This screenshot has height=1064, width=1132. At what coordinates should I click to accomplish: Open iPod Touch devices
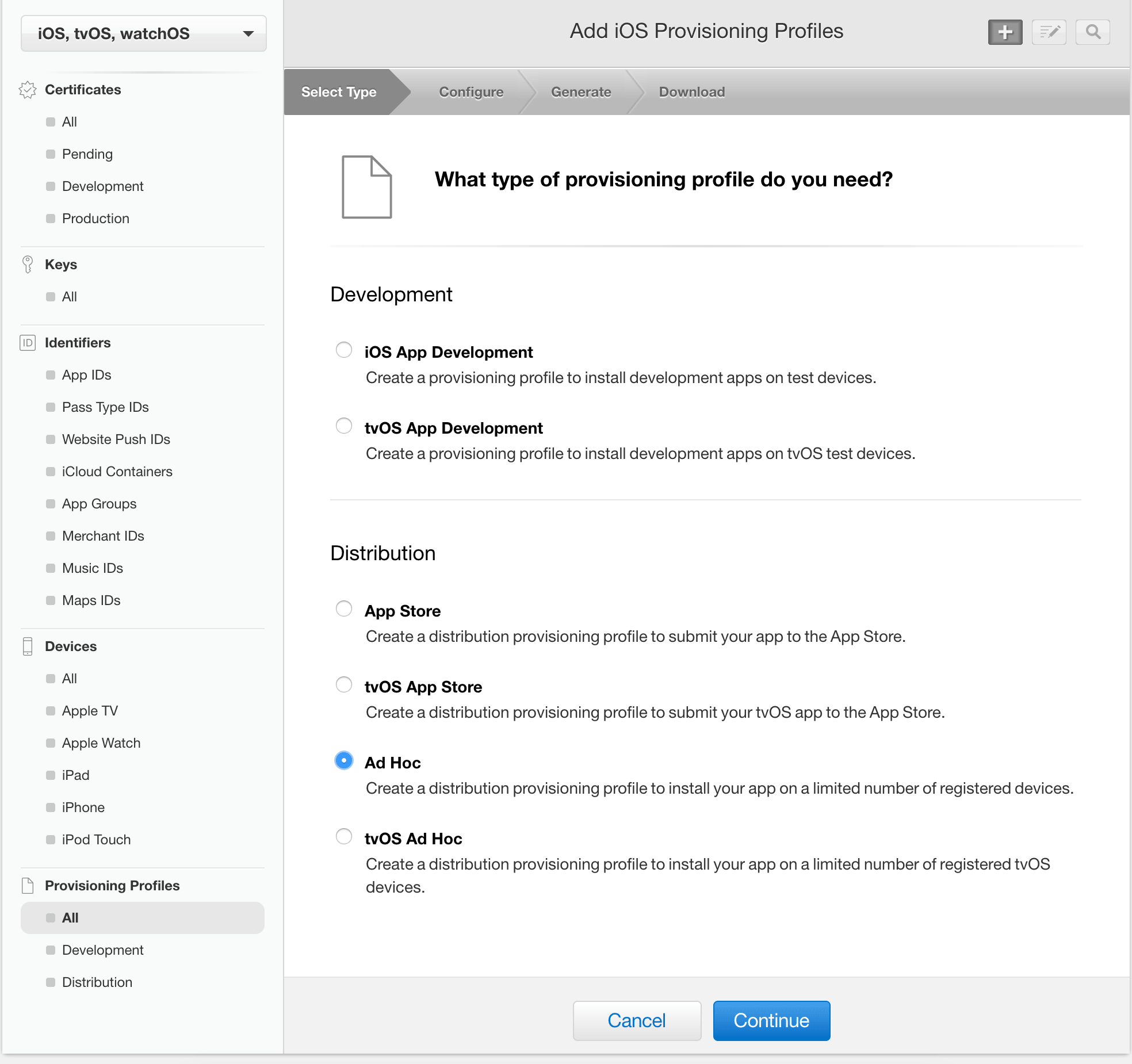97,840
